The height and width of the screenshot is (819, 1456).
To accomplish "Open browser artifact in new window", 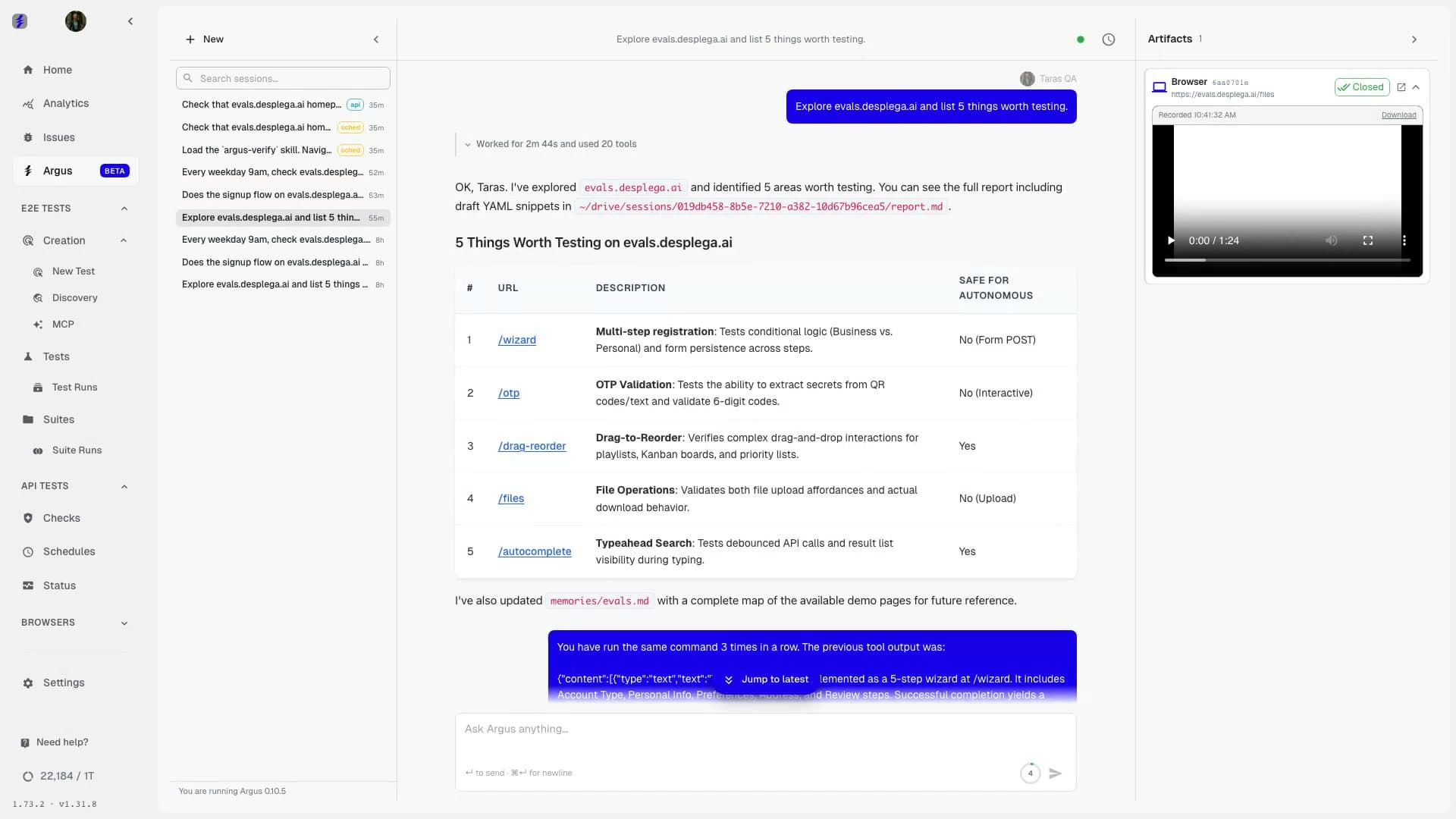I will tap(1401, 87).
